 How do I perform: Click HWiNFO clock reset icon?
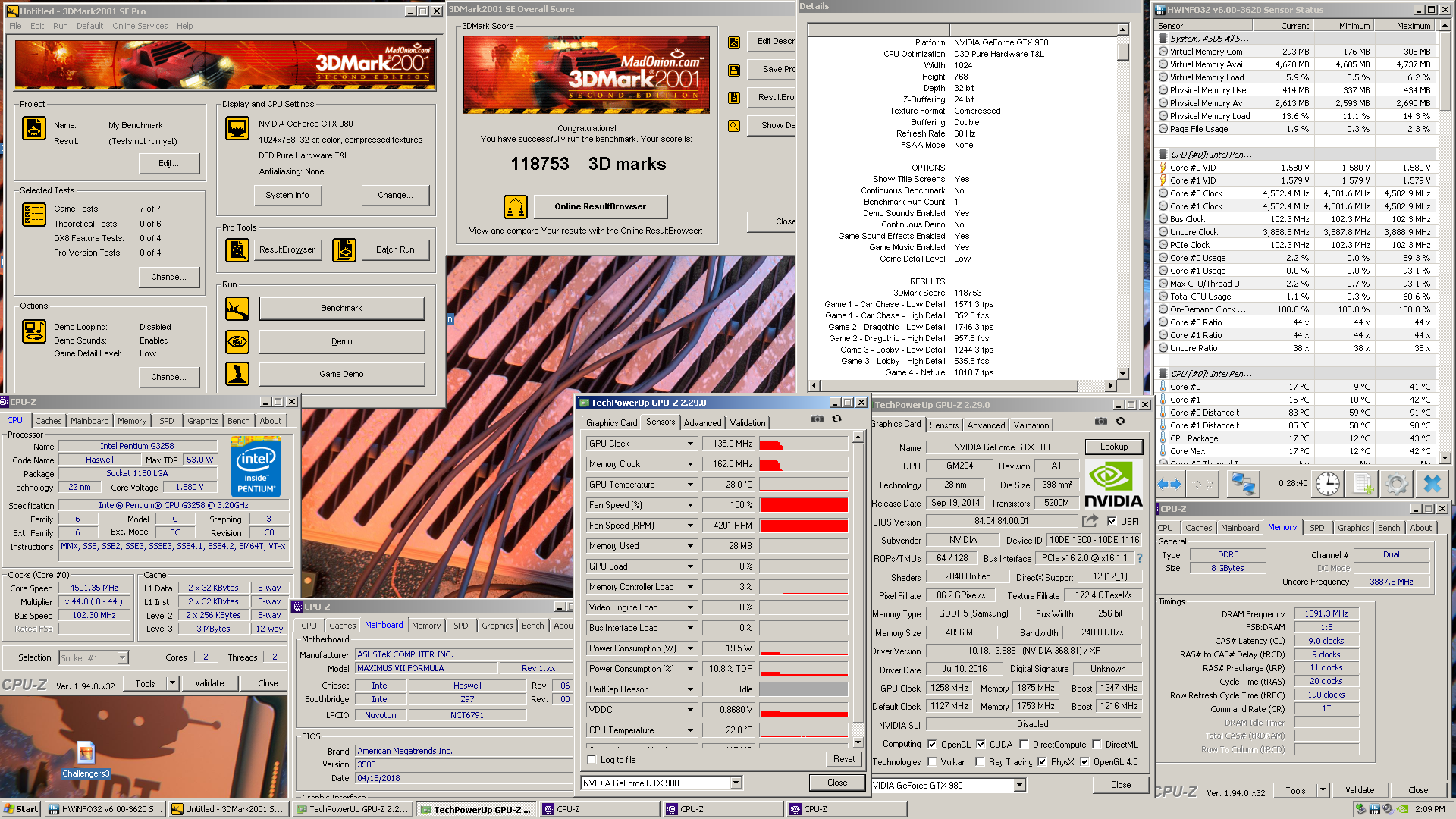[1328, 484]
